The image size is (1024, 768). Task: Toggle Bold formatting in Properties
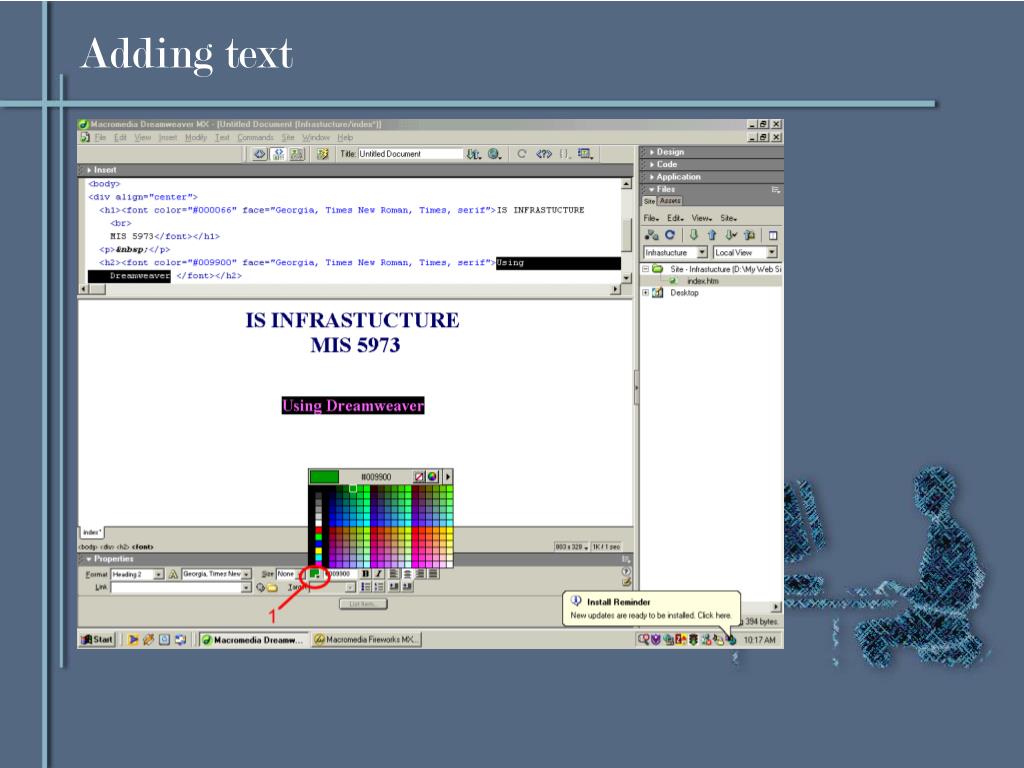365,573
